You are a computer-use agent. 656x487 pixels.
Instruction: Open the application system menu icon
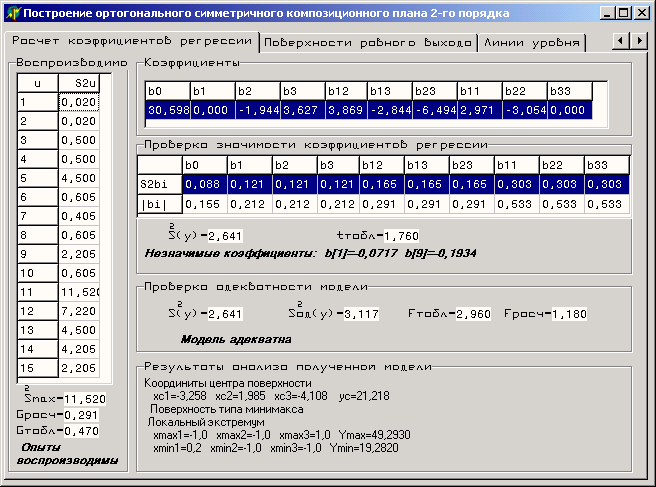click(x=13, y=13)
